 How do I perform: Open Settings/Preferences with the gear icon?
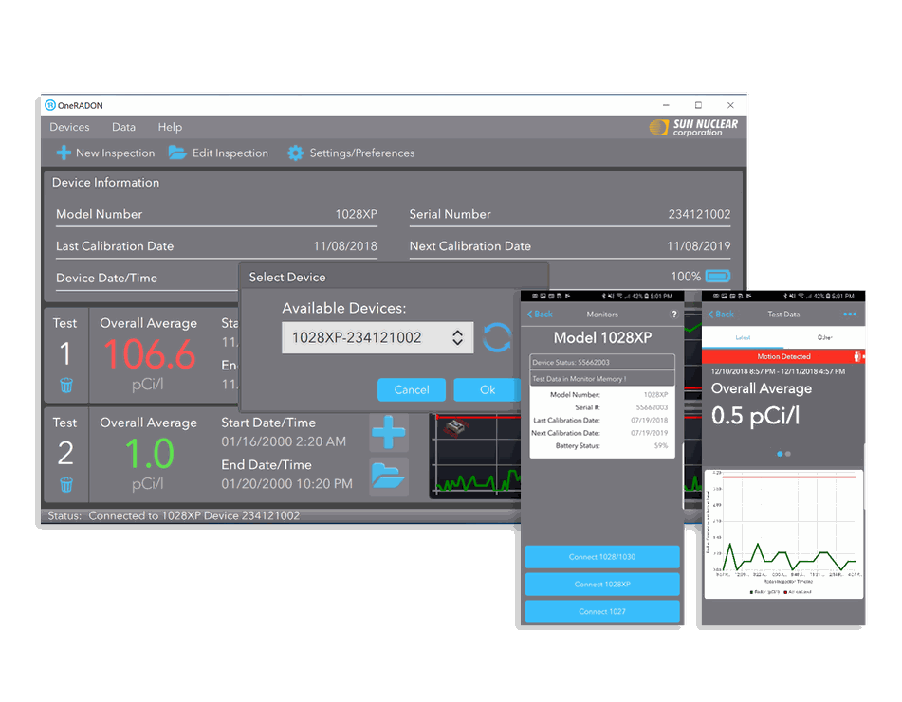tap(295, 153)
